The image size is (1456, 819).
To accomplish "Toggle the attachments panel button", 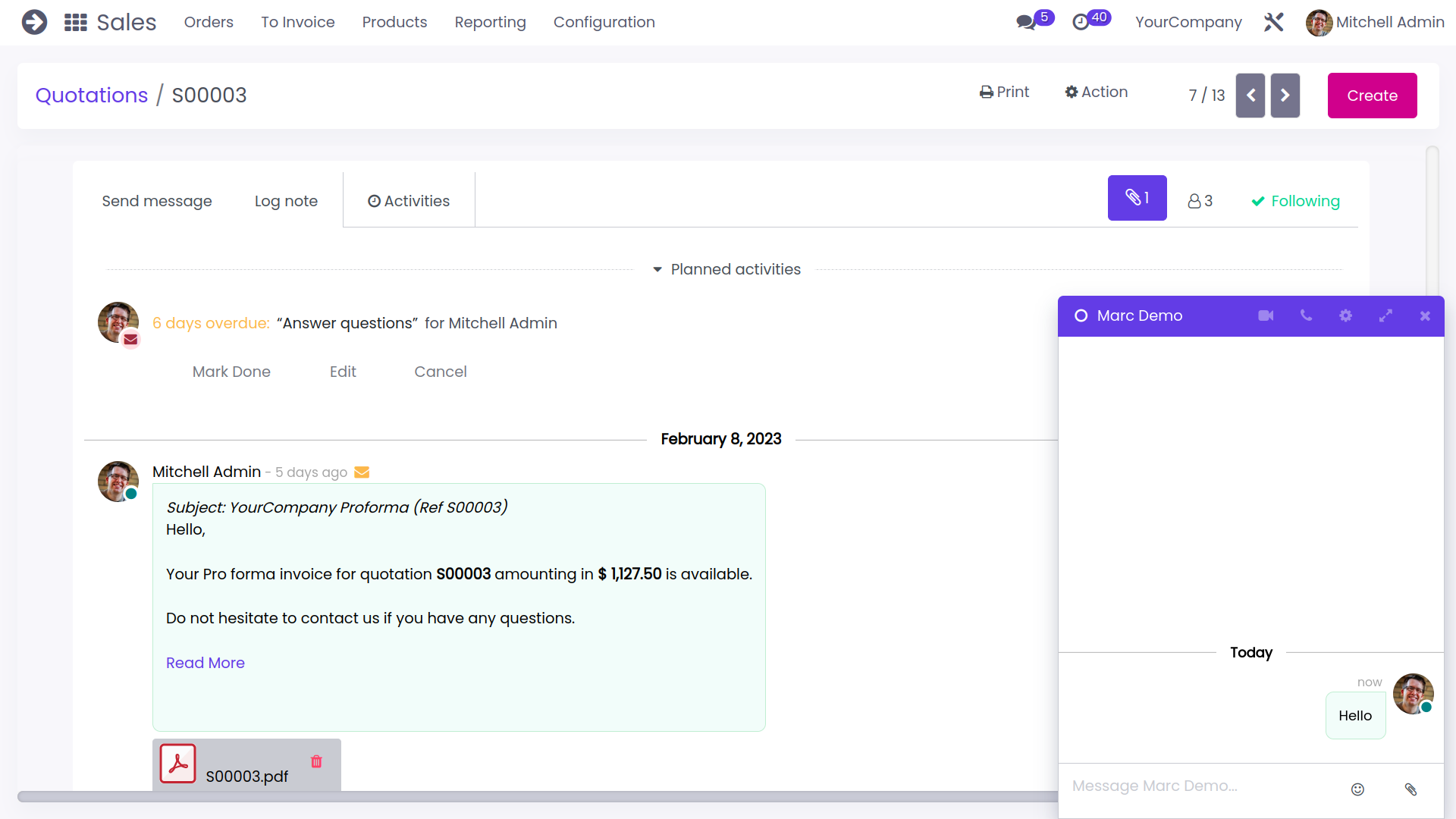I will [1137, 198].
